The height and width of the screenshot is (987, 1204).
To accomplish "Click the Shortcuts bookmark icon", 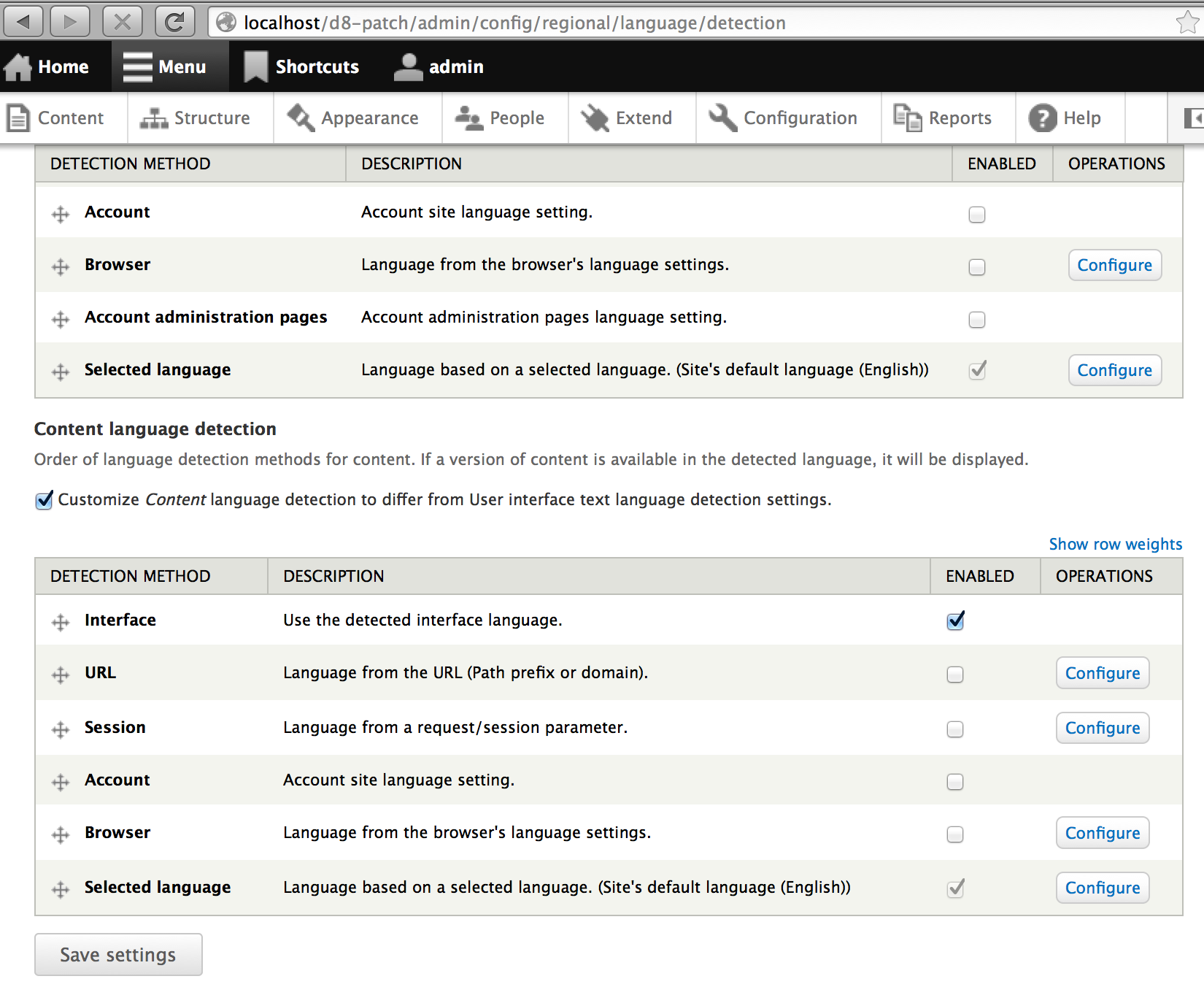I will [255, 65].
